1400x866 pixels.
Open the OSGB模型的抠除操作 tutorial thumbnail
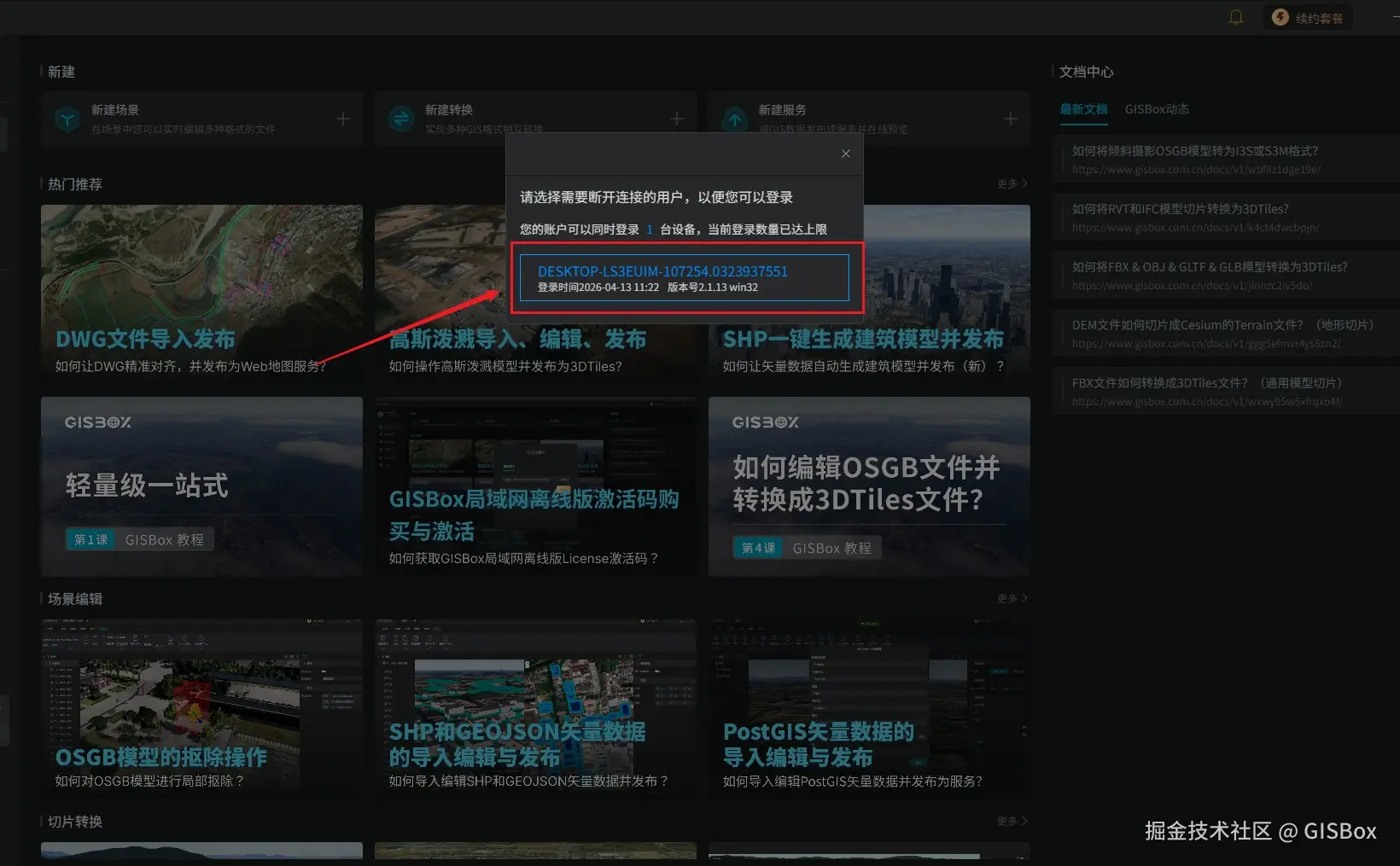(x=201, y=709)
